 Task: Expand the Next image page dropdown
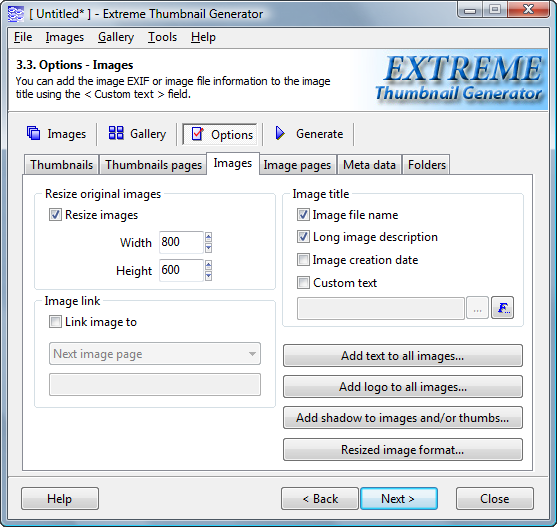[x=155, y=354]
